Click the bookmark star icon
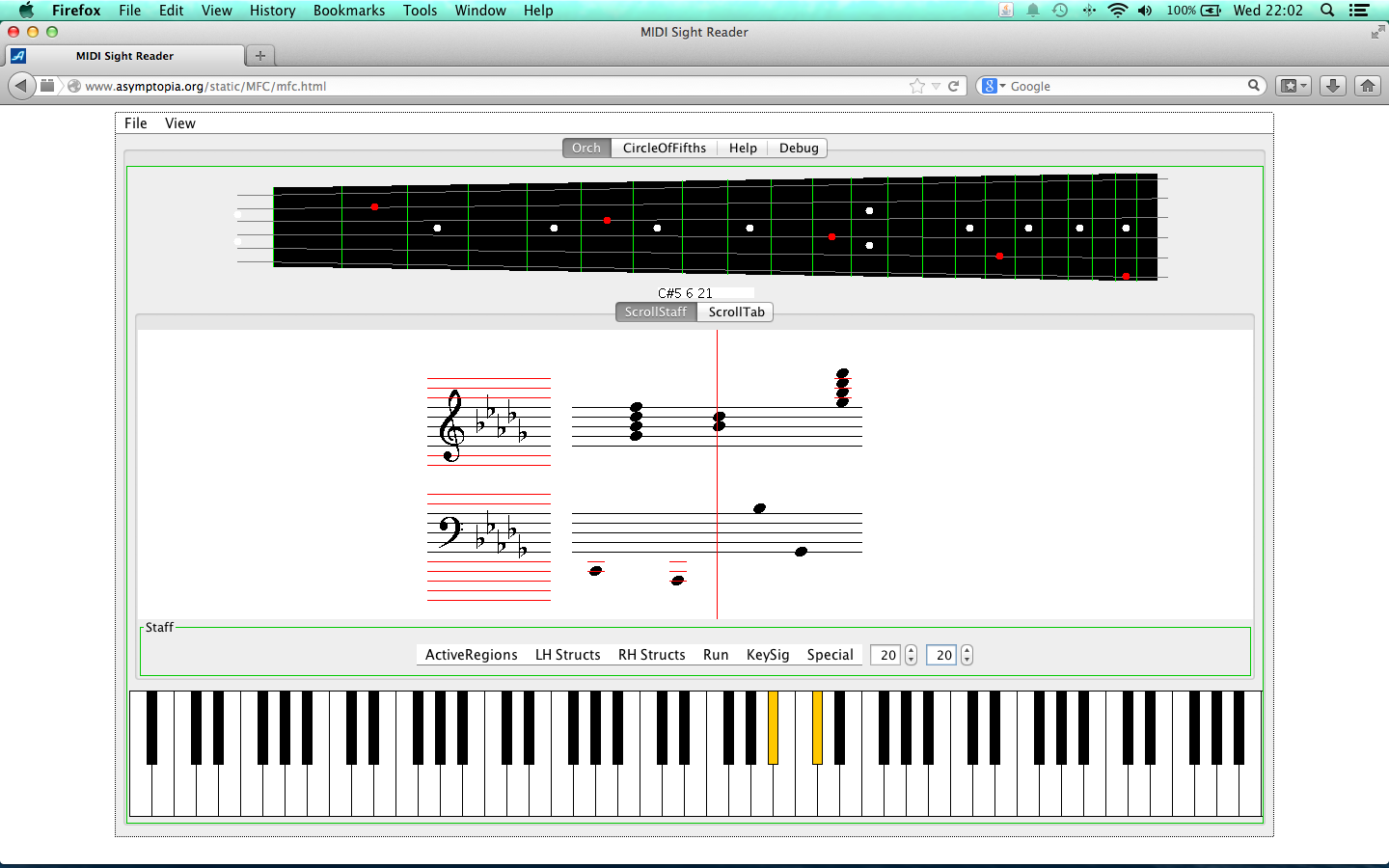Screen dimensions: 1389x868 916,86
